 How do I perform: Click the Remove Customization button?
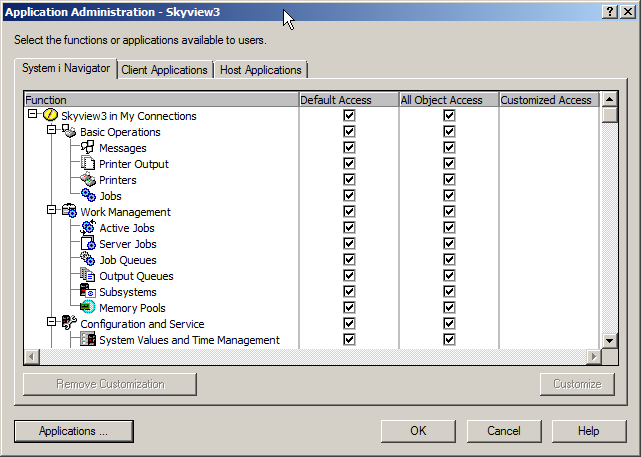(110, 384)
